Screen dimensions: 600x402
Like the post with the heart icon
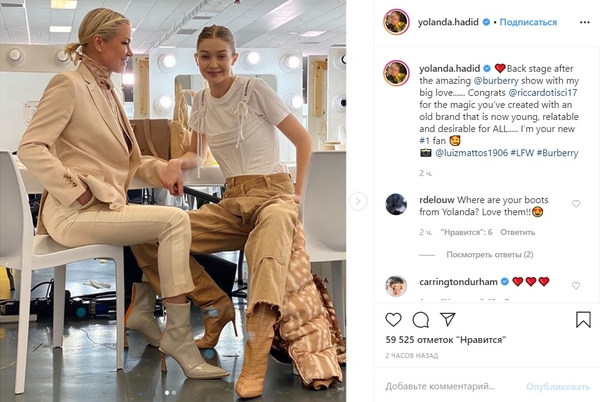[393, 320]
